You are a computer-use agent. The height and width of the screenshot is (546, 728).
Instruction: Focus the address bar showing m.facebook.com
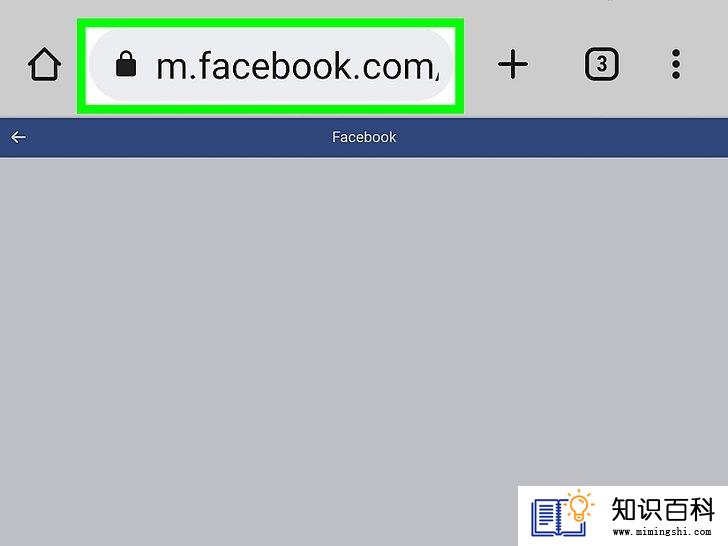tap(271, 65)
